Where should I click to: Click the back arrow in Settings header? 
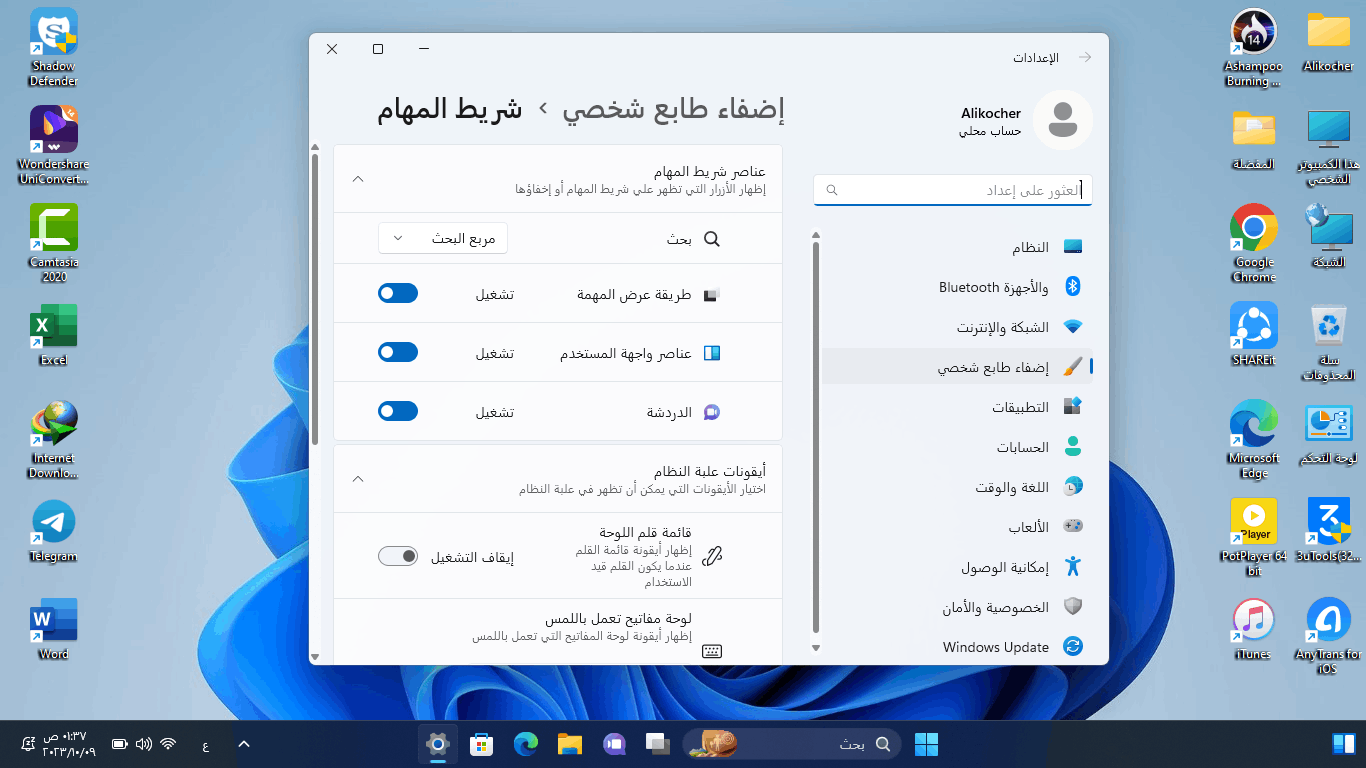tap(1085, 58)
